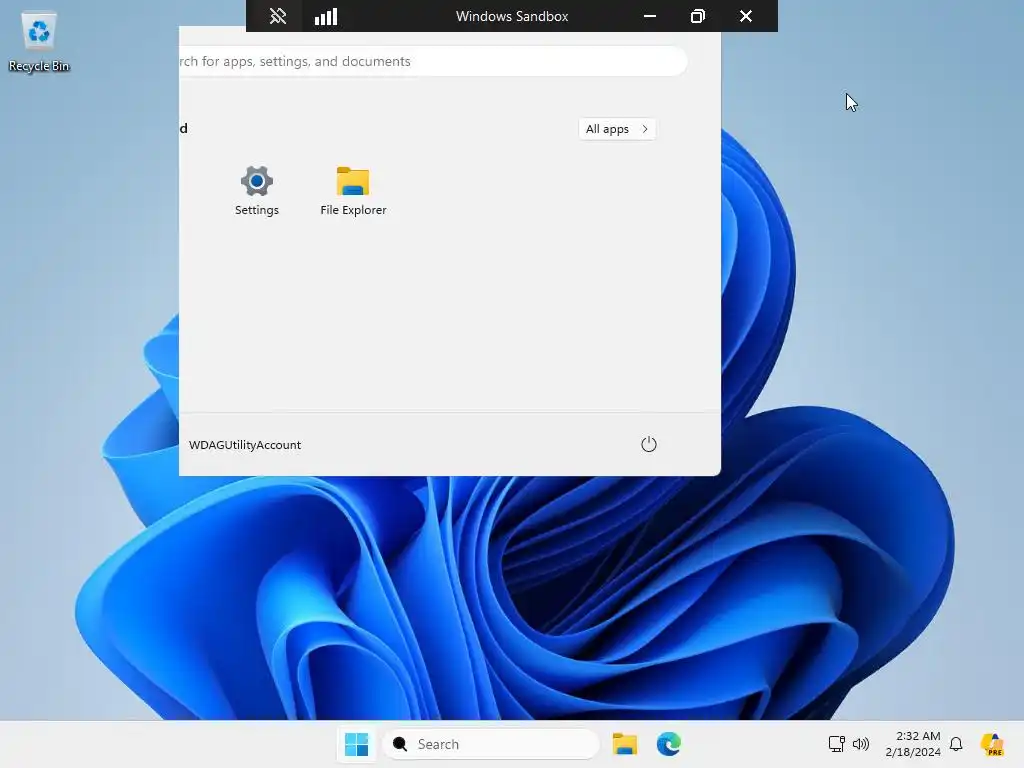Viewport: 1024px width, 768px height.
Task: Expand the All apps list
Action: tap(617, 129)
